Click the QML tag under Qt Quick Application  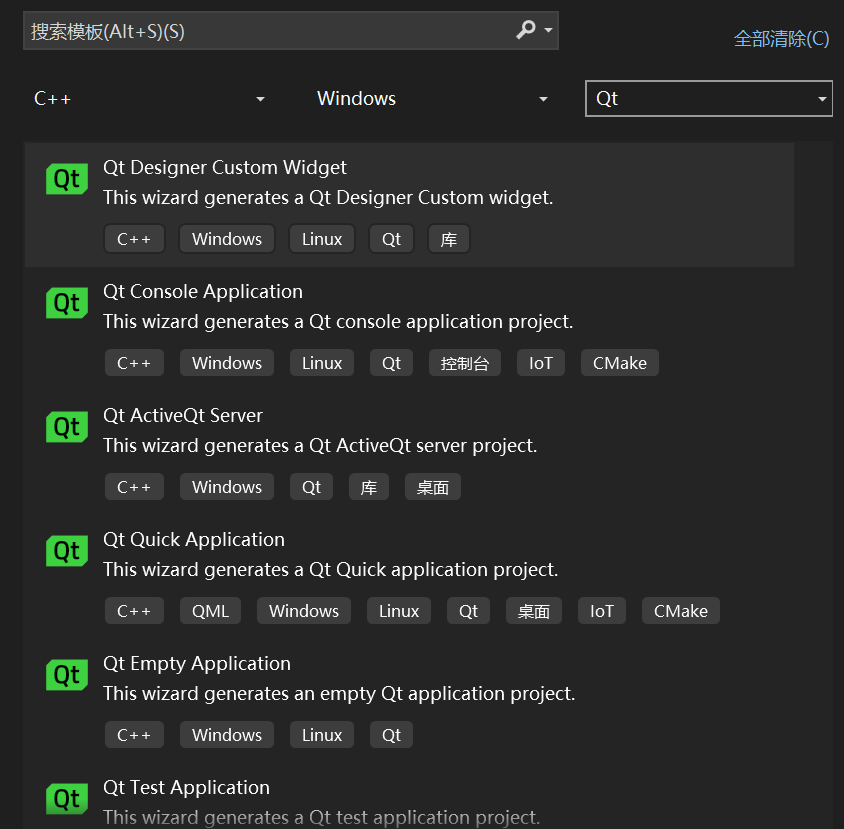click(210, 610)
